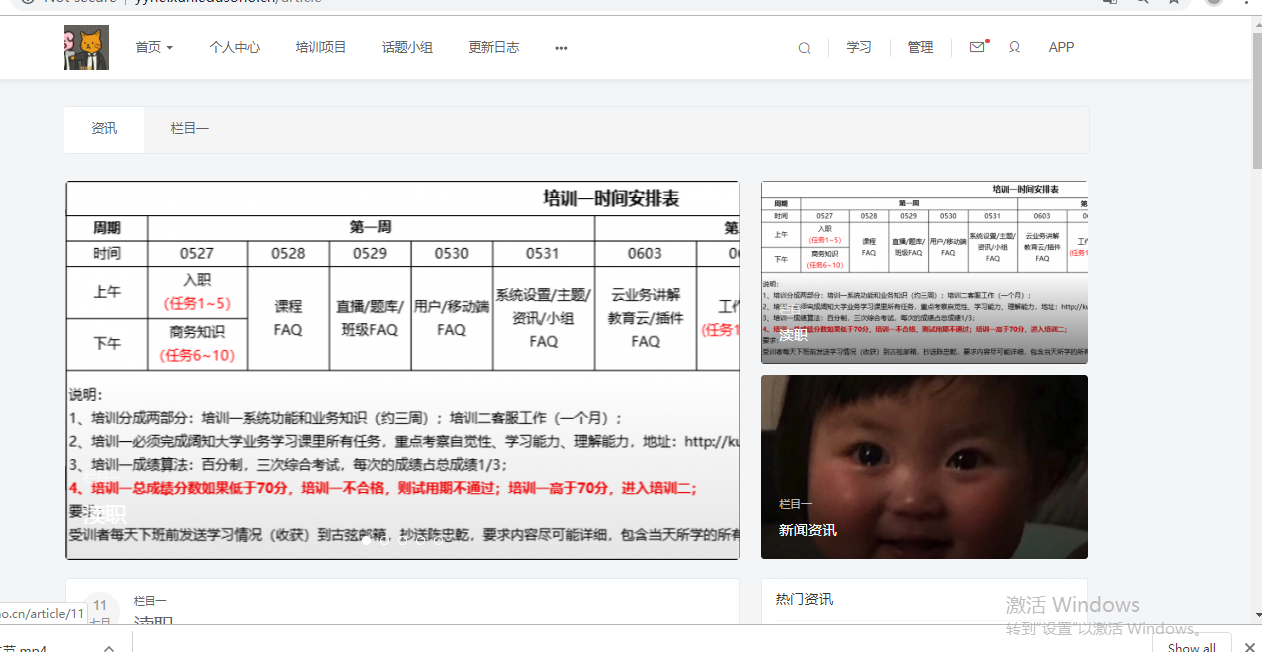Open the search magnifier icon in header
This screenshot has width=1262, height=652.
pyautogui.click(x=804, y=48)
